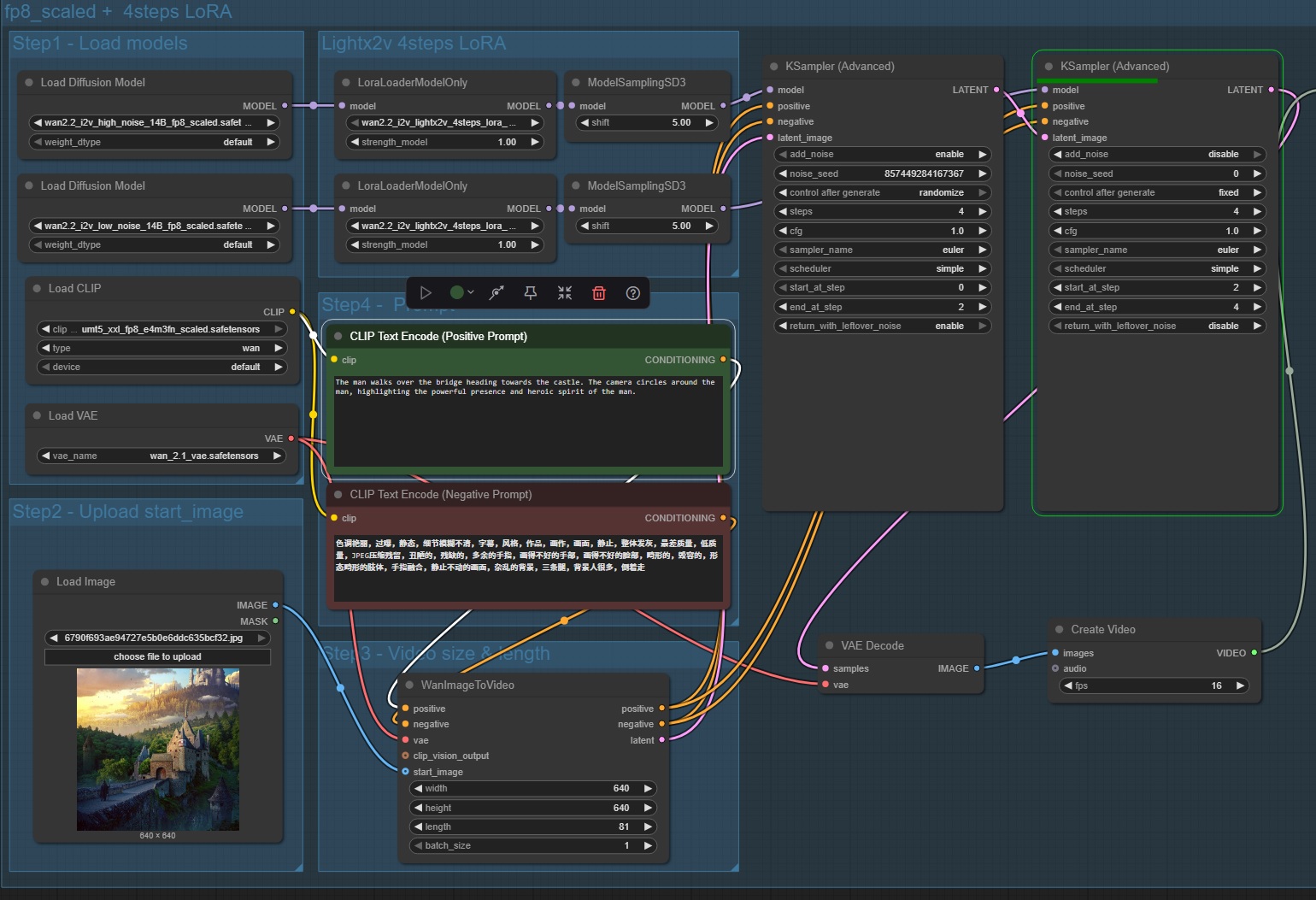Open return_with_leftover_noise enable dropdown
This screenshot has height=900, width=1316.
(883, 326)
